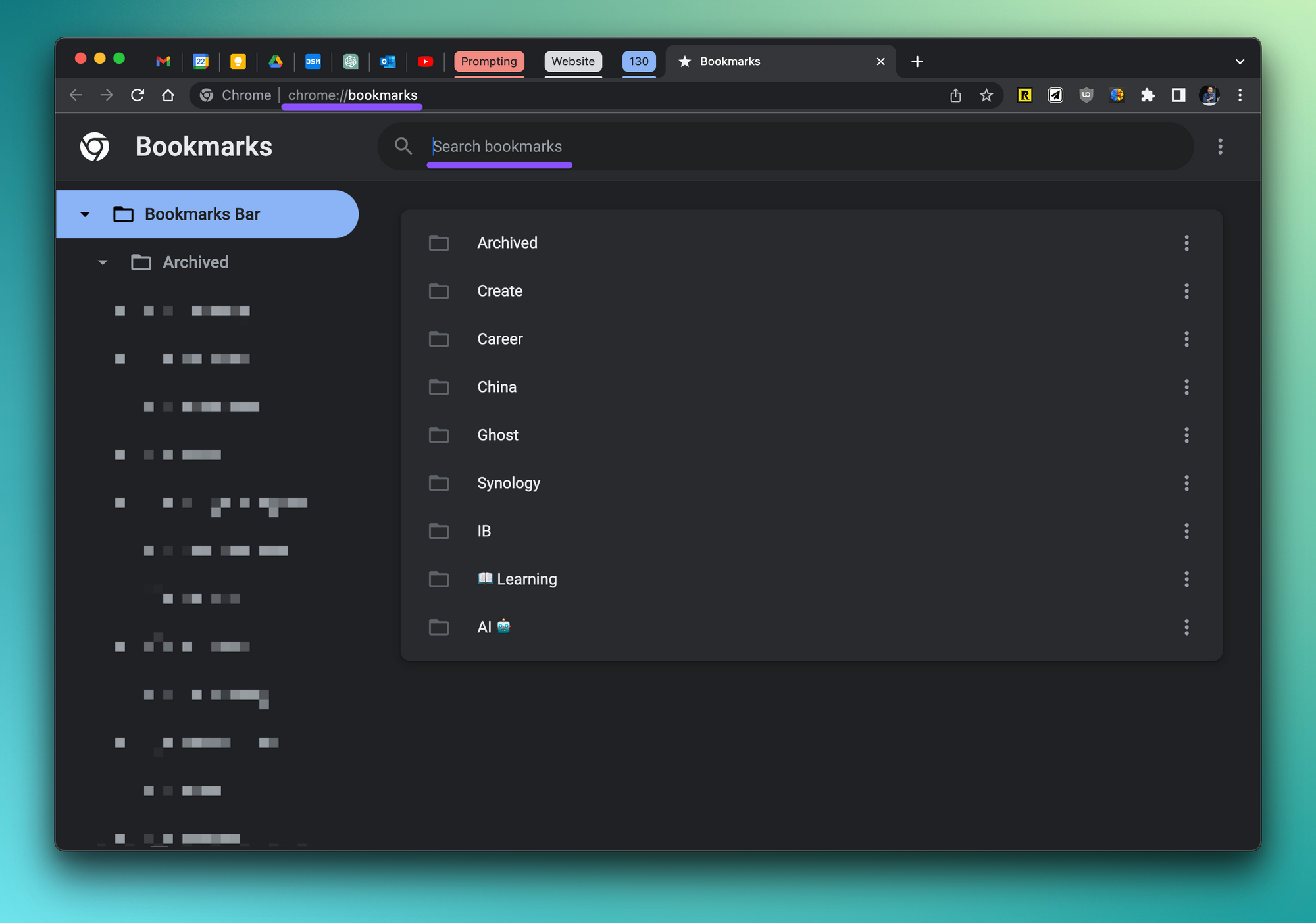Toggle the browser side panel
1316x923 pixels.
pyautogui.click(x=1178, y=95)
